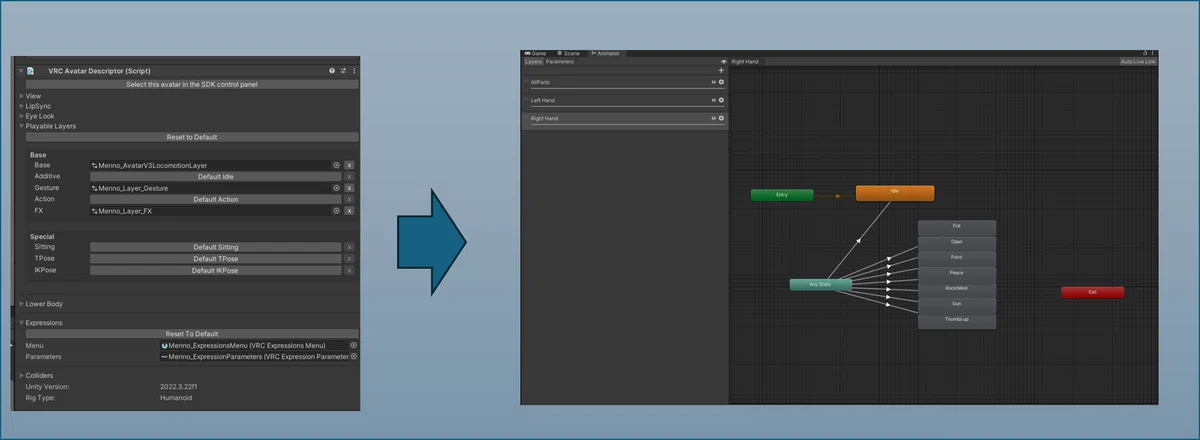Select the red Exit node
Viewport: 1200px width, 440px height.
pyautogui.click(x=1092, y=293)
